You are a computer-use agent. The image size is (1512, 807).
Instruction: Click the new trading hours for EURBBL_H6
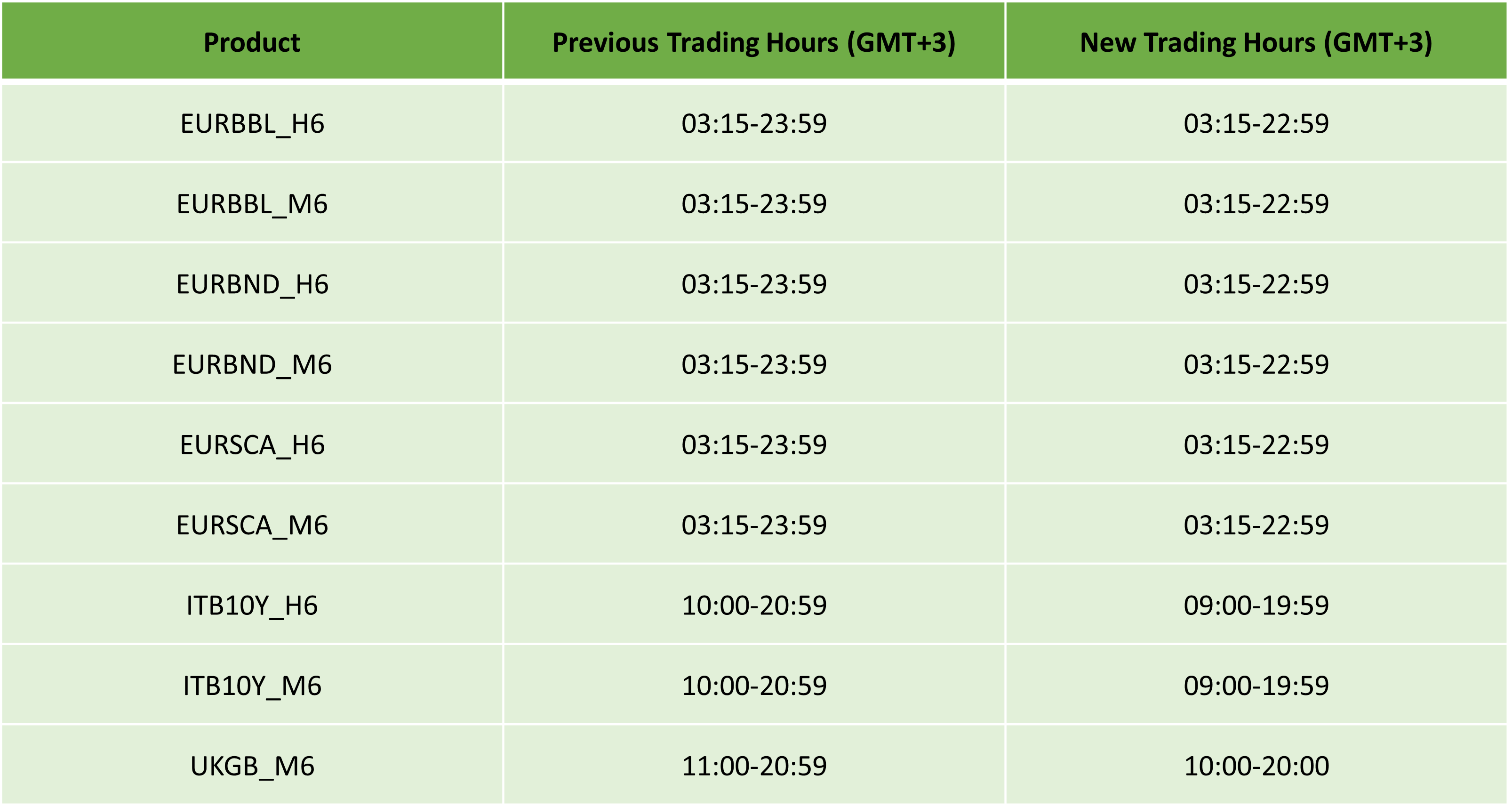1256,124
